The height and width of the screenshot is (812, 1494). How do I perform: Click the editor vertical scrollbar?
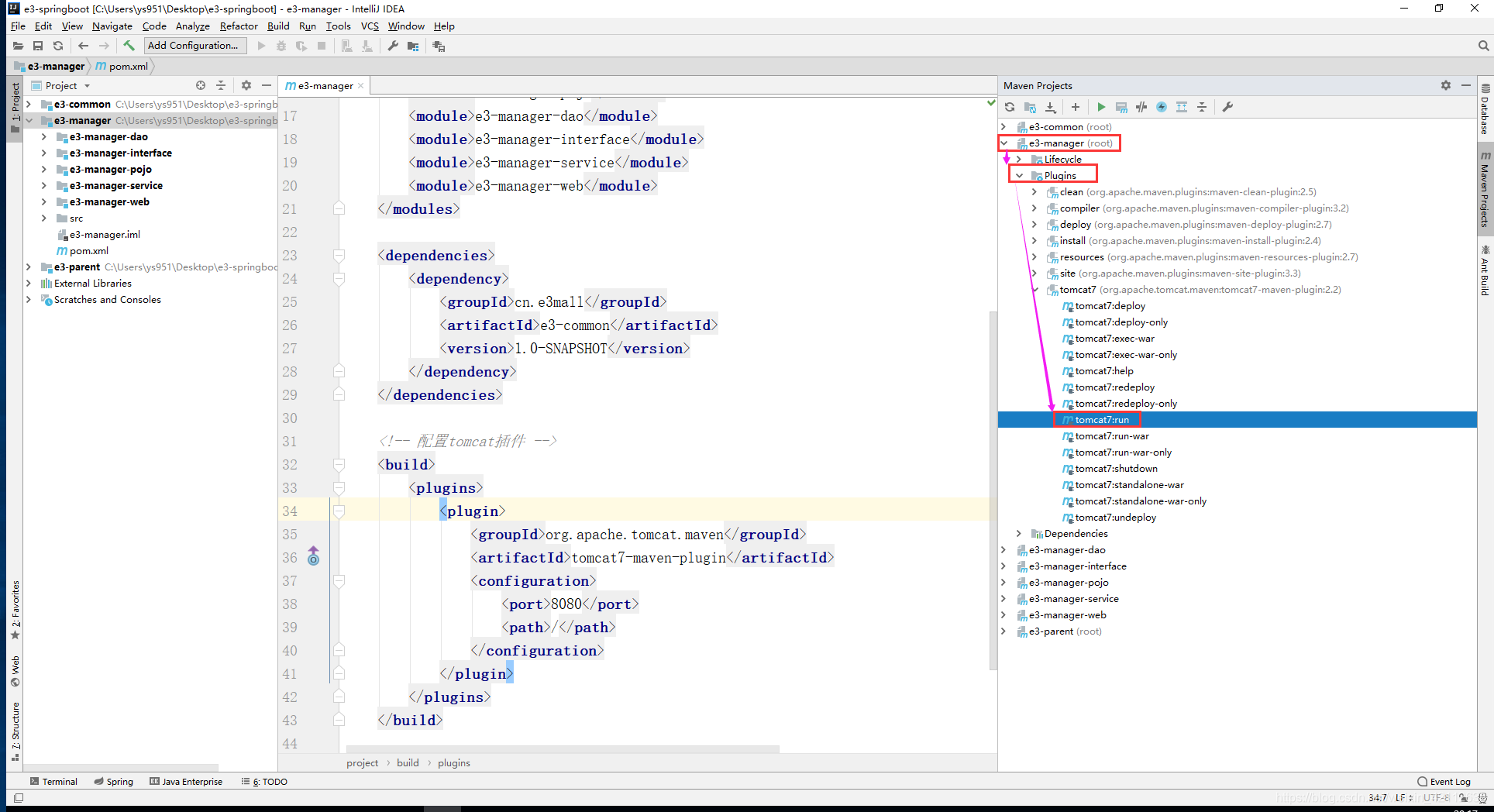click(993, 490)
